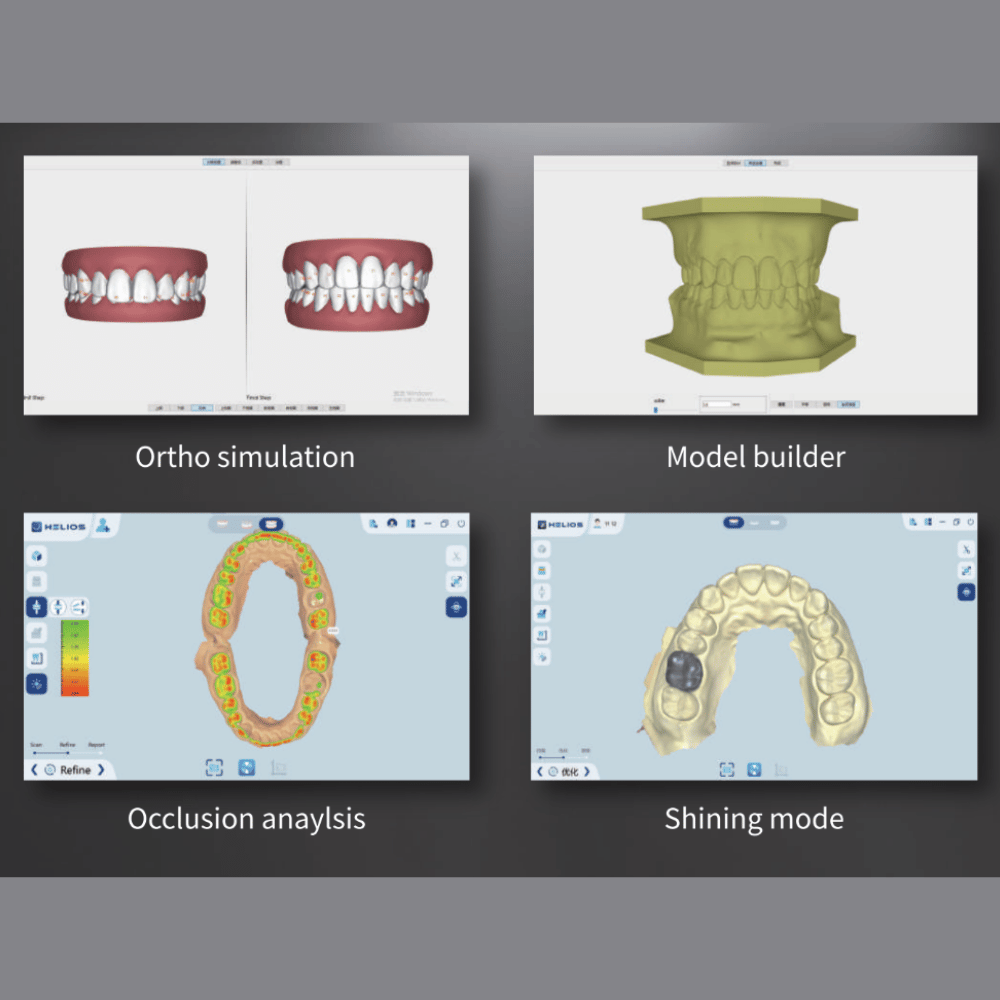Click the expand arrows icon in Shining mode panel
1000x1000 pixels.
point(966,570)
